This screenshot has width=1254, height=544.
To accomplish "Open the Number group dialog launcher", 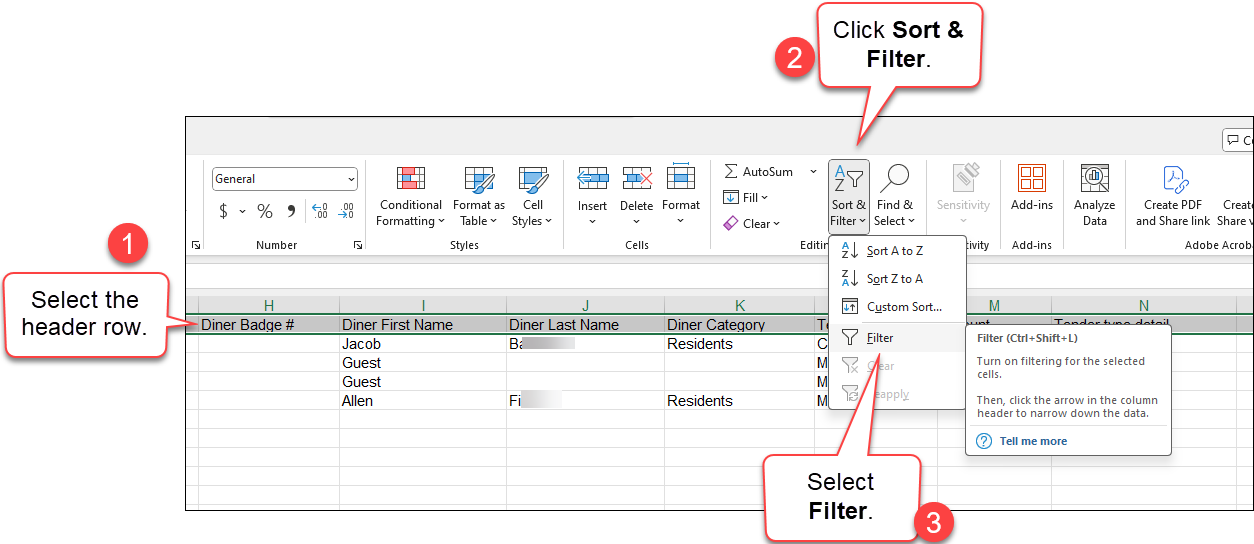I will click(357, 245).
